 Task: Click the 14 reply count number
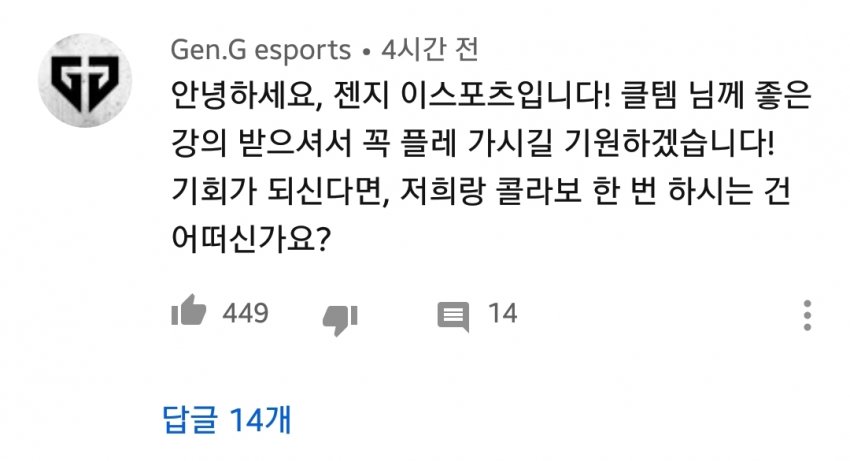pyautogui.click(x=502, y=314)
